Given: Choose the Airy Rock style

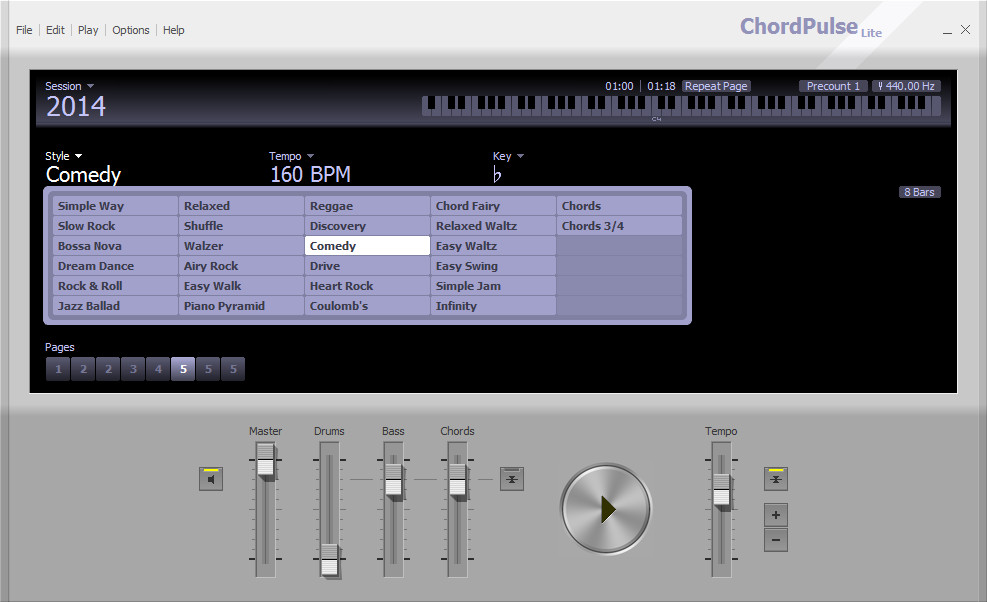Looking at the screenshot, I should [x=242, y=266].
